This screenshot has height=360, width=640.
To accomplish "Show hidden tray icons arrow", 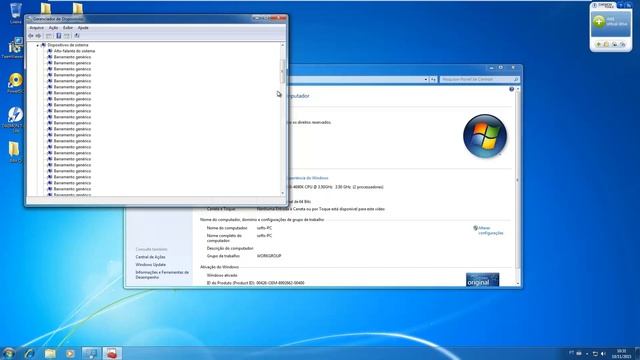I will click(587, 353).
